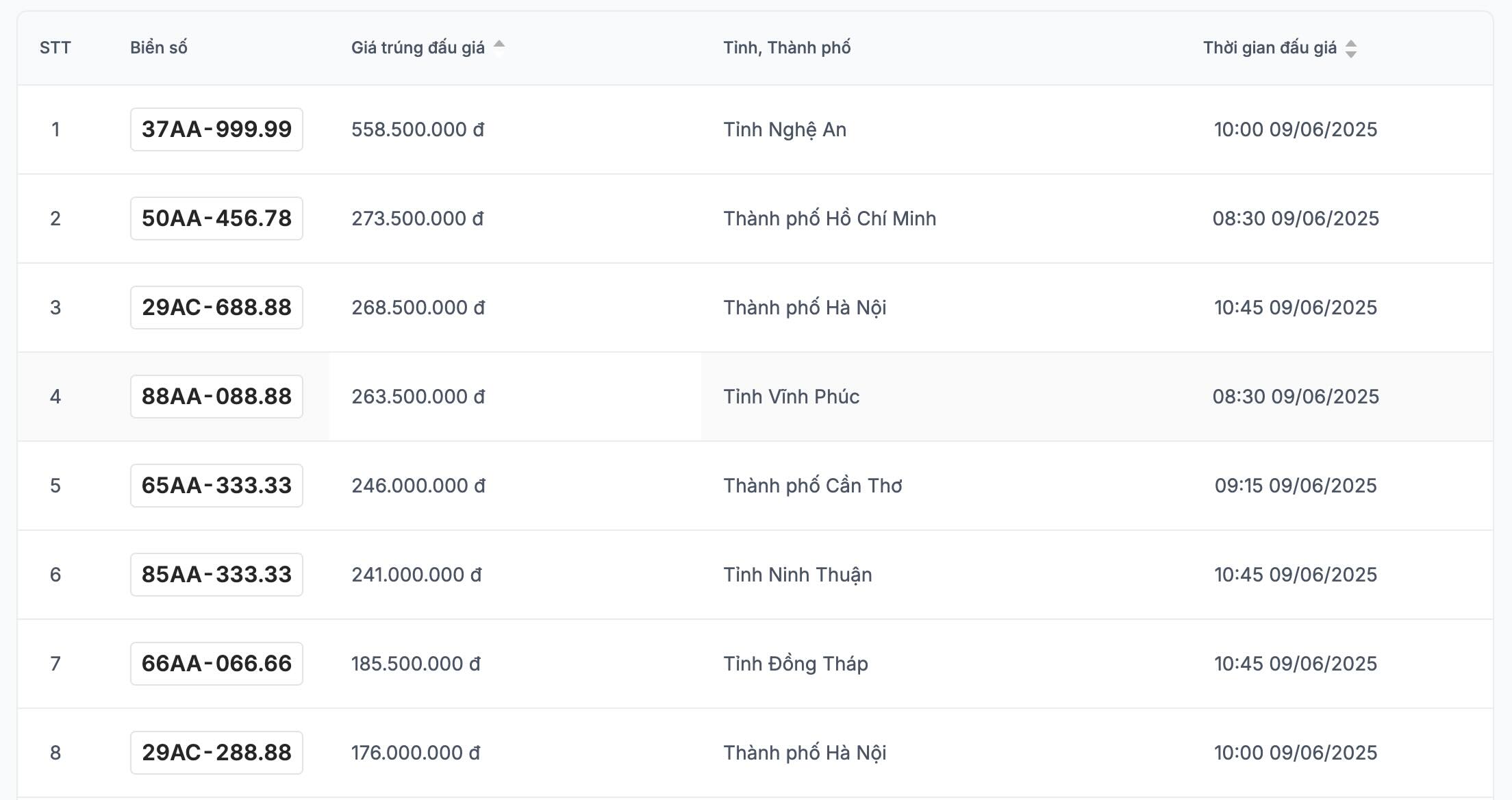Click the Tỉnh Đồng Tháp cell

(x=796, y=664)
